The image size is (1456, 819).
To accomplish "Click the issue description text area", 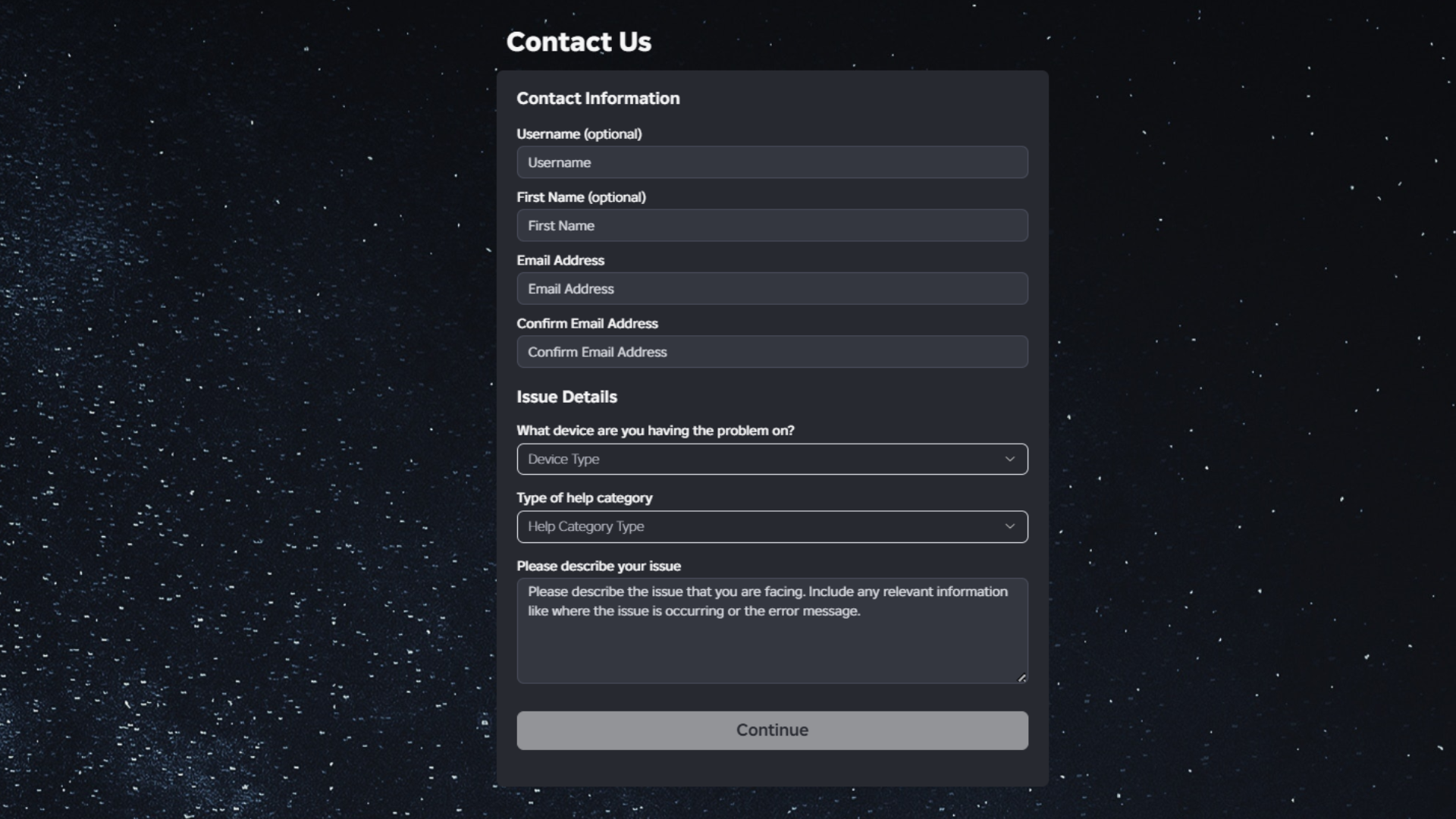I will pyautogui.click(x=771, y=631).
